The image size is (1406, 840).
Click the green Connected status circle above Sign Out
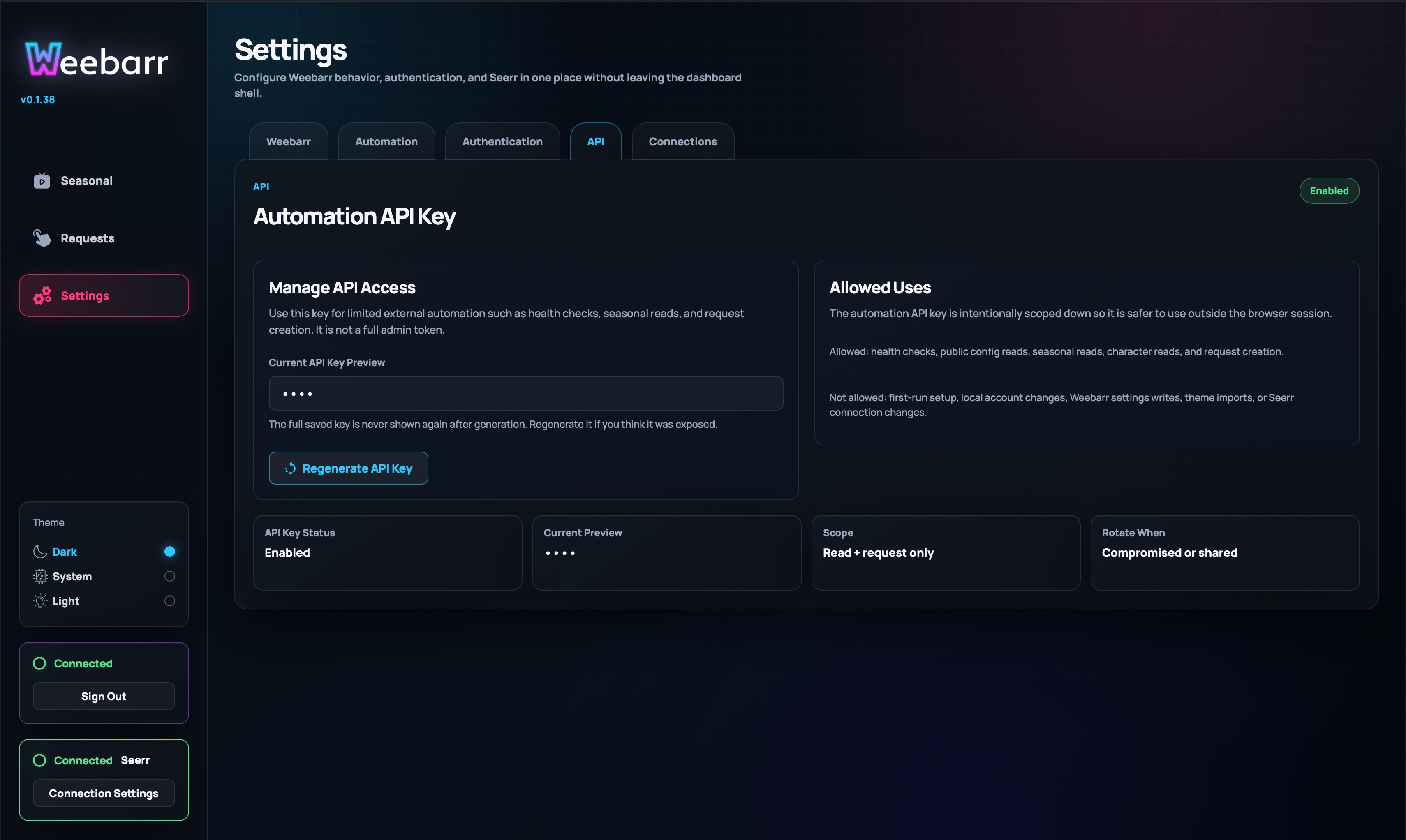pyautogui.click(x=39, y=663)
